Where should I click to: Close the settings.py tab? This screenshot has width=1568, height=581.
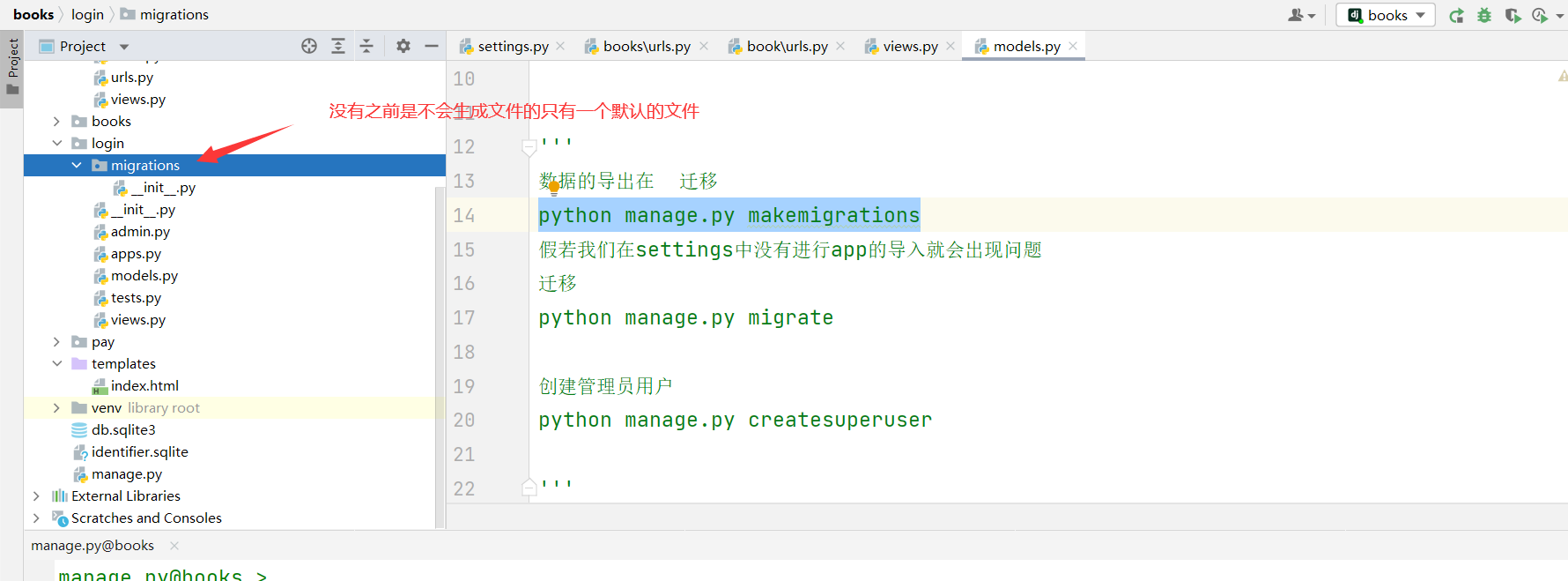[x=560, y=46]
